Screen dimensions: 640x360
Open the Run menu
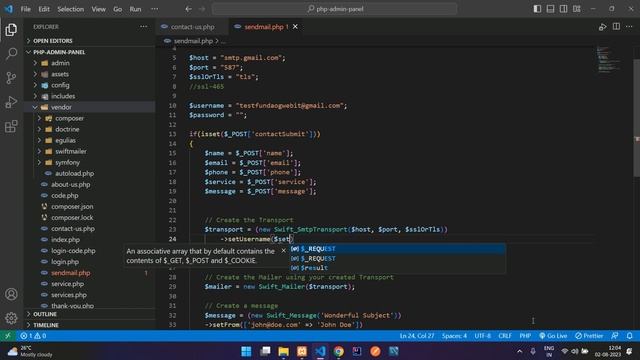136,9
